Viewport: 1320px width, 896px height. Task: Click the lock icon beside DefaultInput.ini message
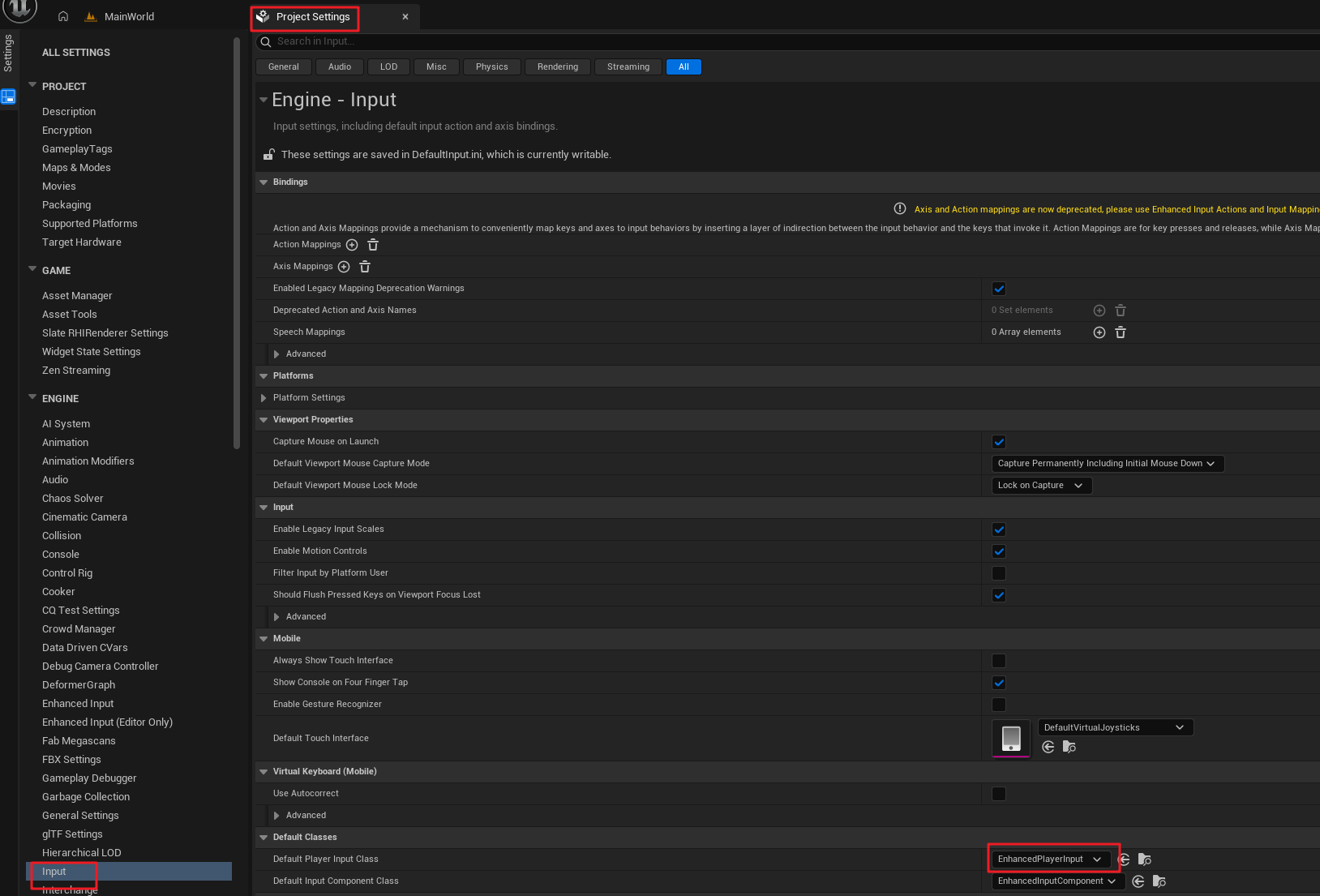(268, 154)
